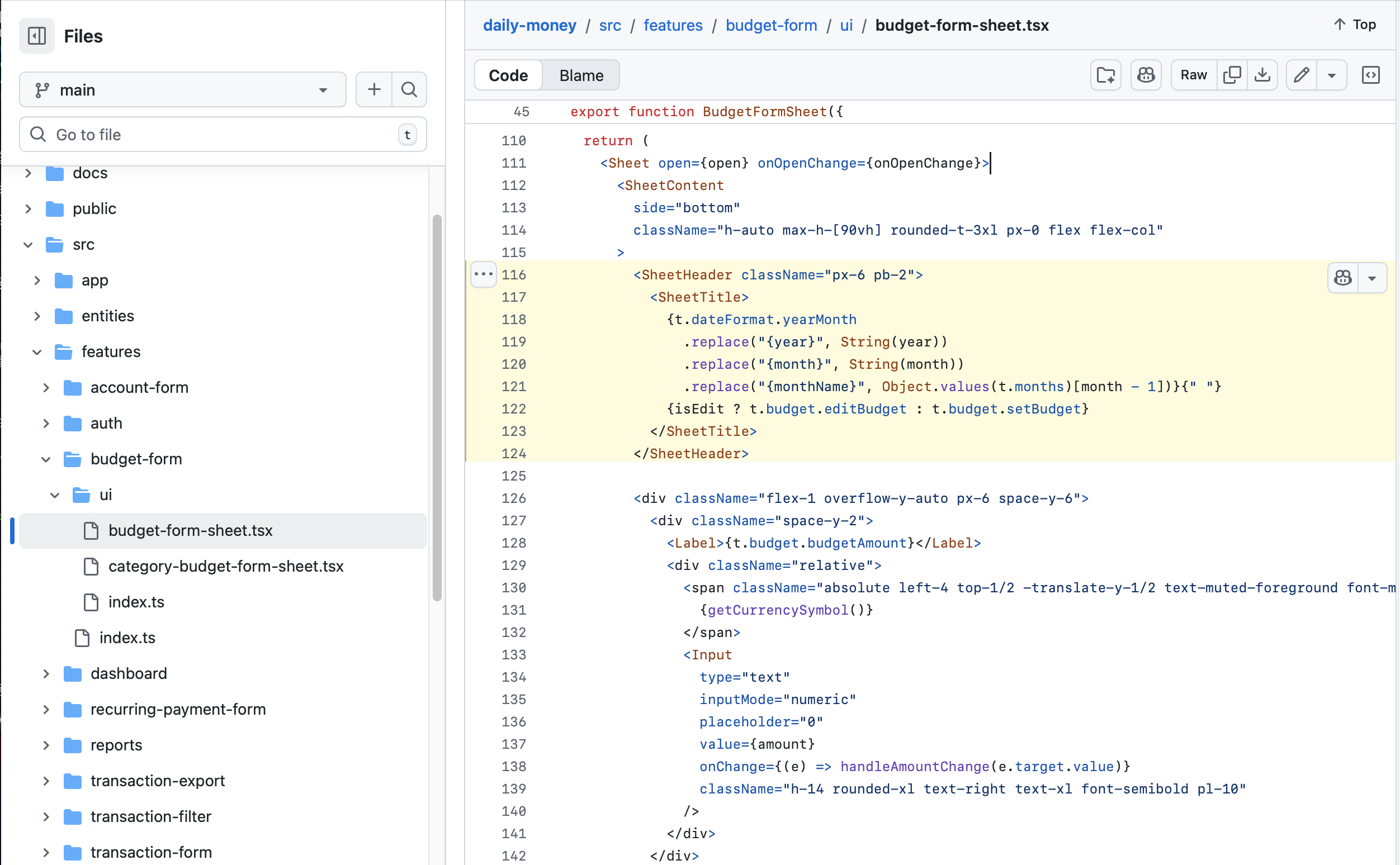This screenshot has height=865, width=1400.
Task: Click the pencil edit file icon
Action: pos(1301,75)
